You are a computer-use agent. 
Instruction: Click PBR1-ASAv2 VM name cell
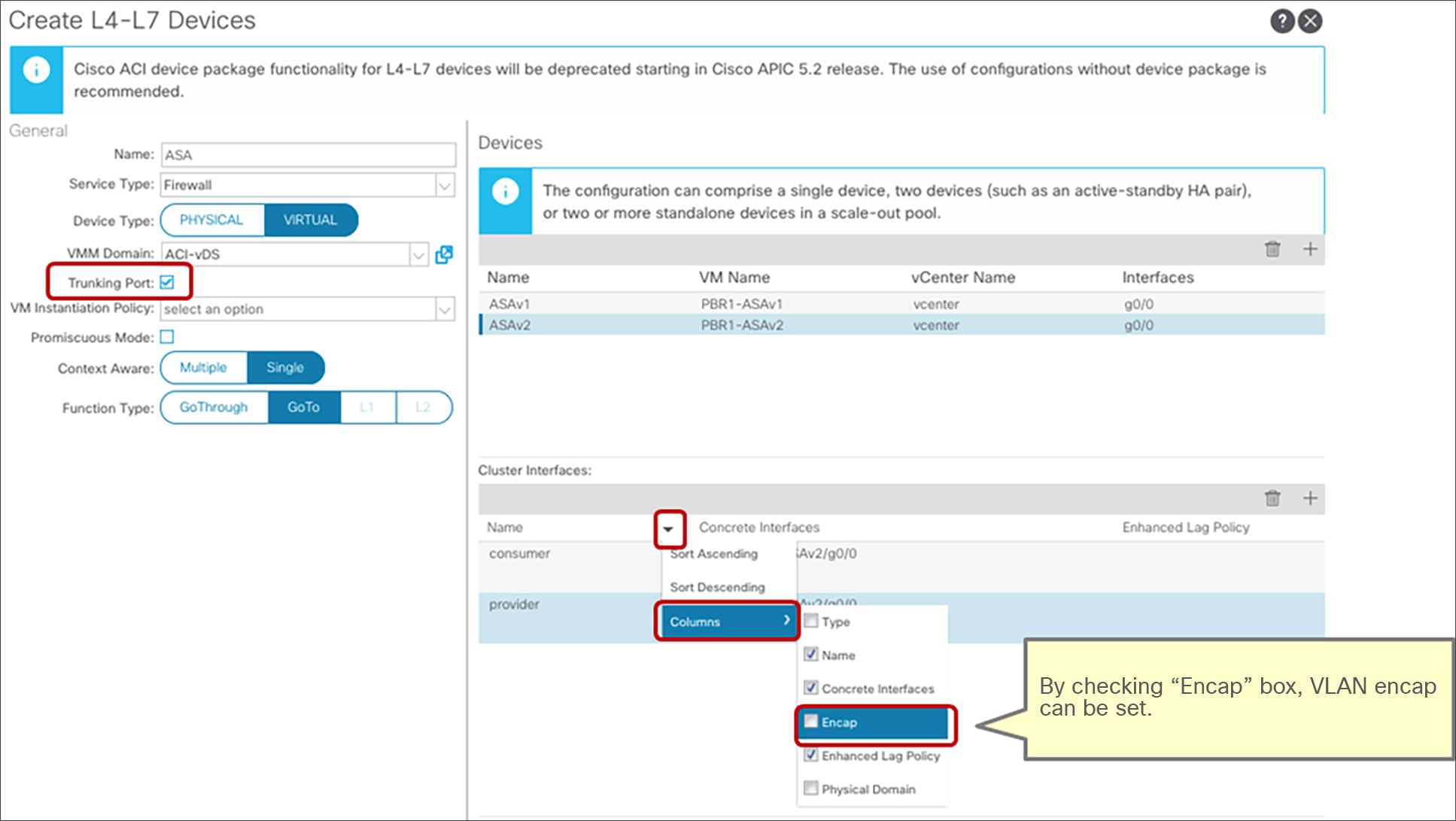point(742,325)
